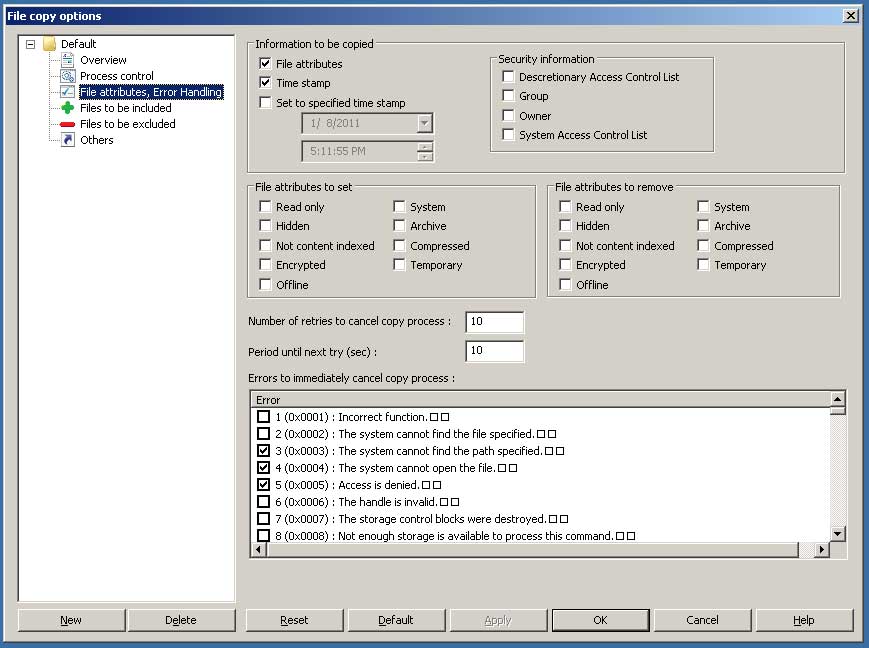
Task: Close the File copy options dialog
Action: click(850, 15)
